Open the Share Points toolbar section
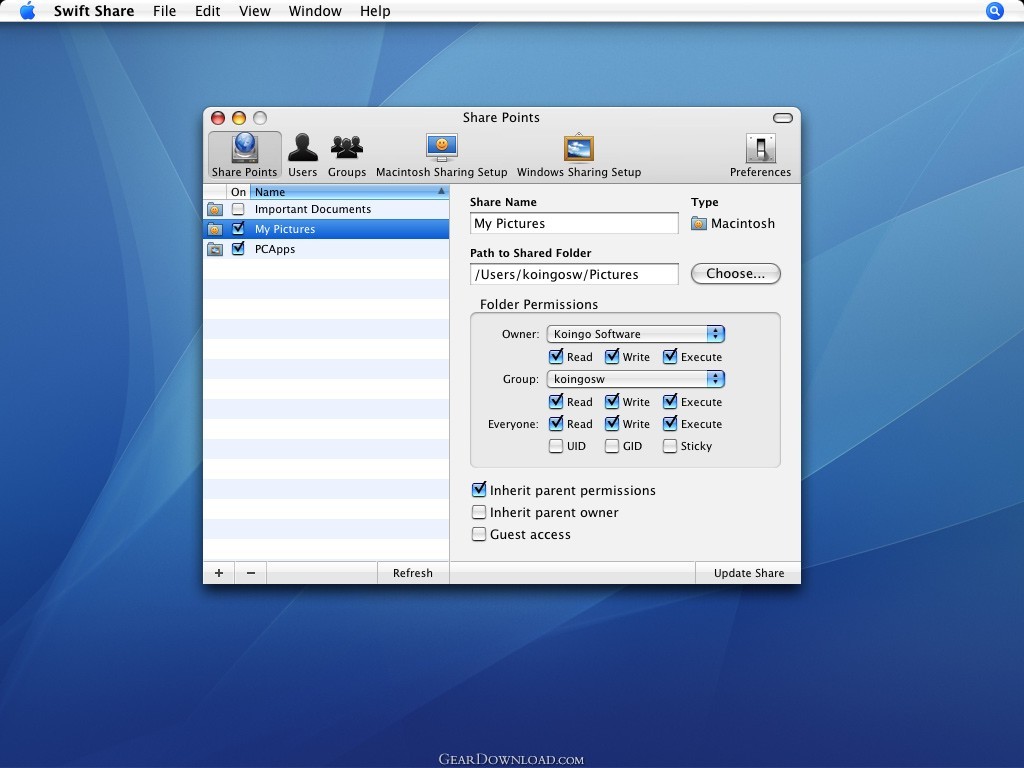 click(x=244, y=155)
